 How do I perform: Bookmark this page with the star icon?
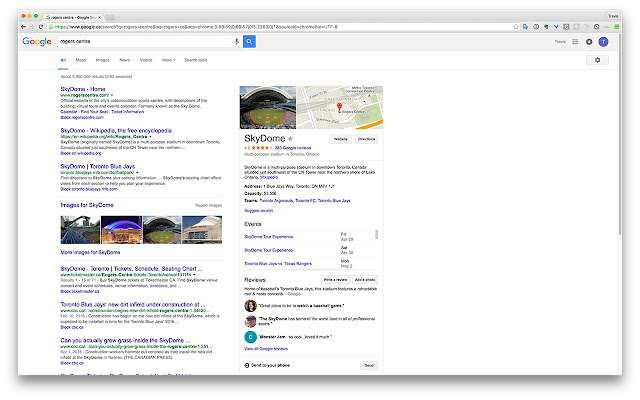(516, 27)
